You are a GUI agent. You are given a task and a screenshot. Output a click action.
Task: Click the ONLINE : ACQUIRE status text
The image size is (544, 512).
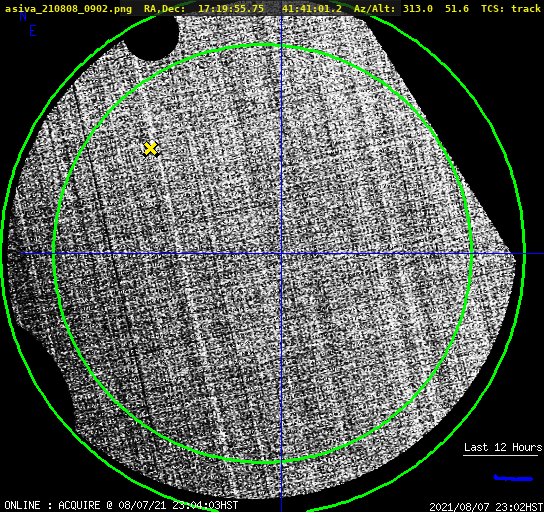[x=52, y=505]
